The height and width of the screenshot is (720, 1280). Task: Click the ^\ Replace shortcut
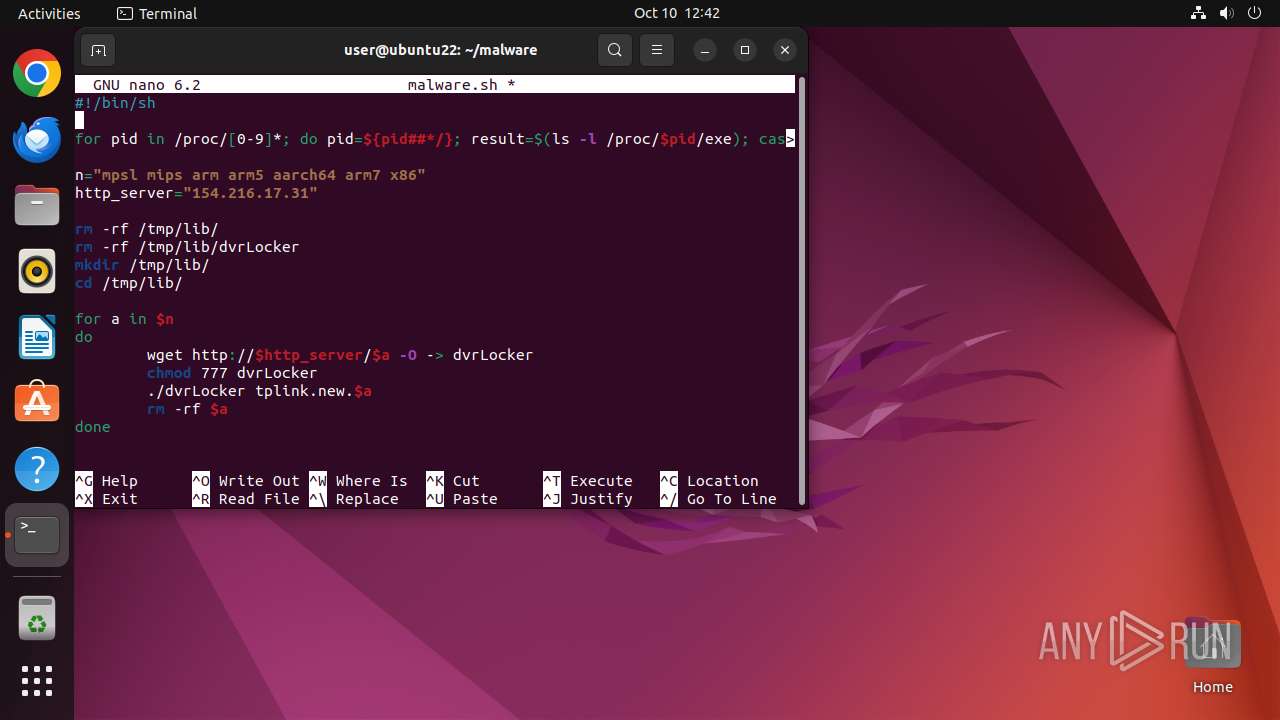[x=354, y=499]
